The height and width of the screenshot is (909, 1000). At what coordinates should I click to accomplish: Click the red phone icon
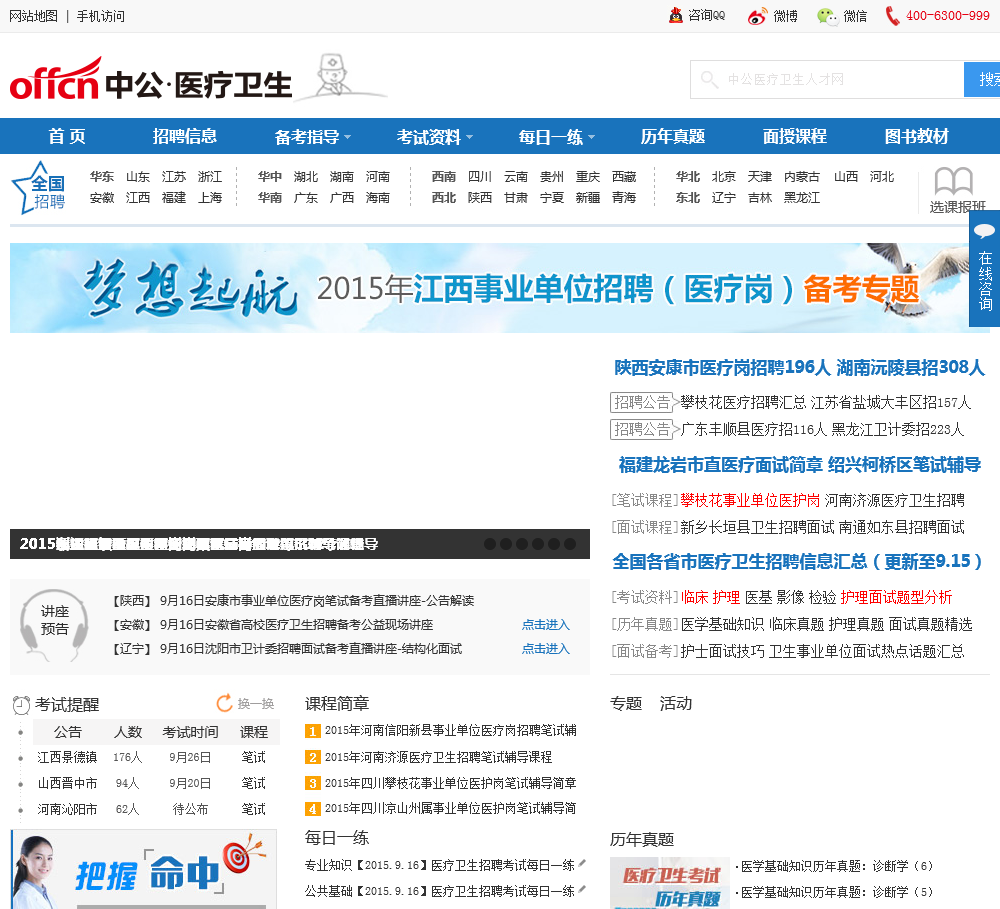pos(893,16)
